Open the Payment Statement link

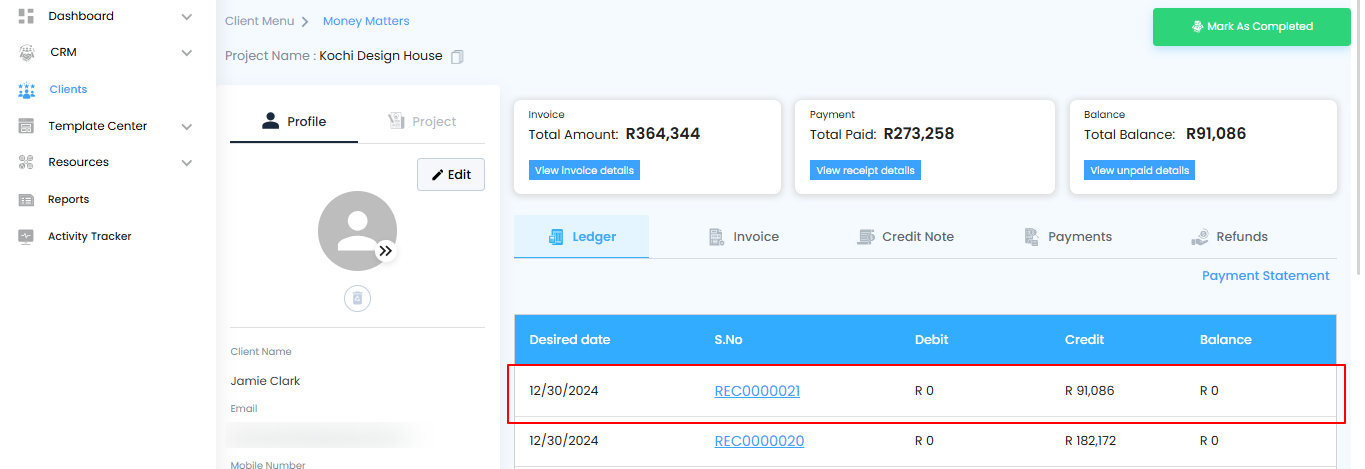point(1265,276)
